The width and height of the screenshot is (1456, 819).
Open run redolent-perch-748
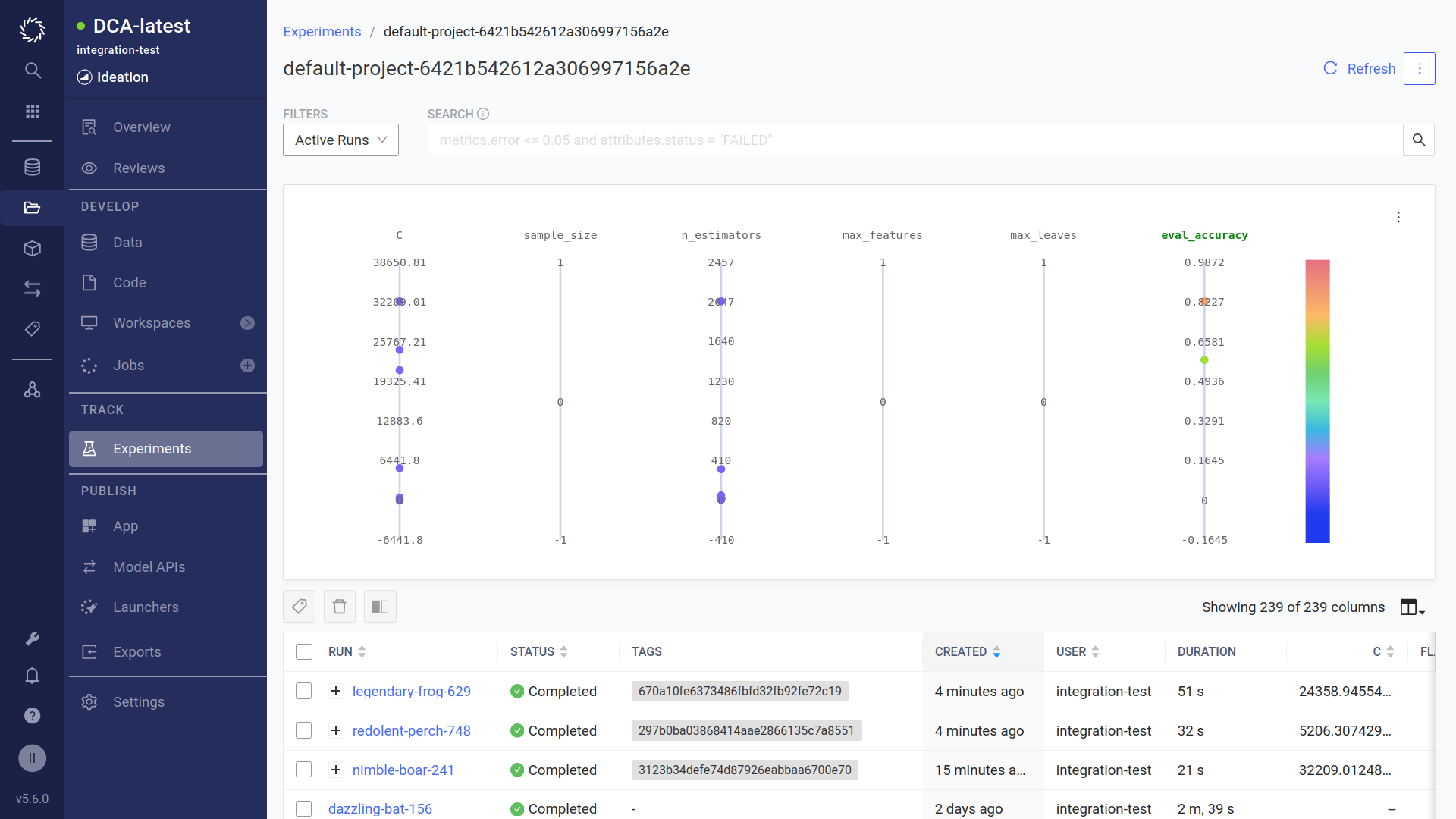click(411, 730)
